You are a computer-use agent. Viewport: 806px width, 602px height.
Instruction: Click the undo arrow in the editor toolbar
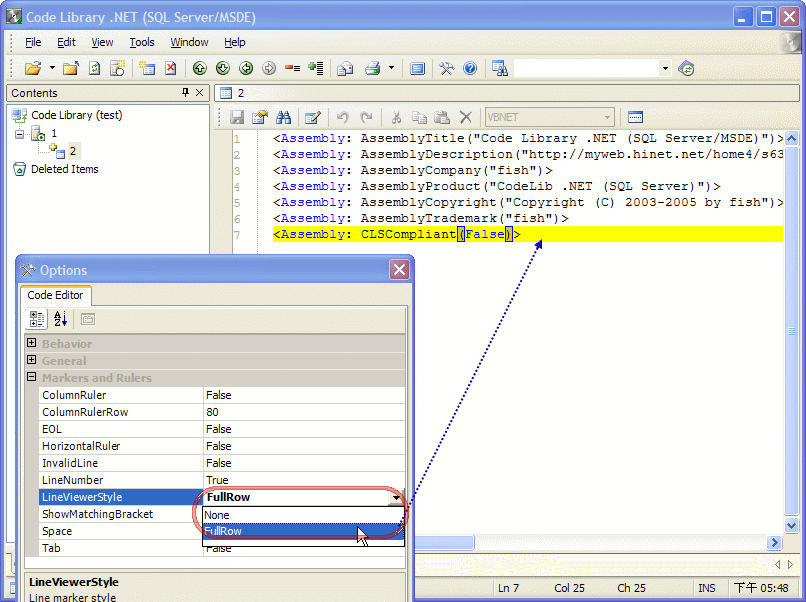point(342,117)
